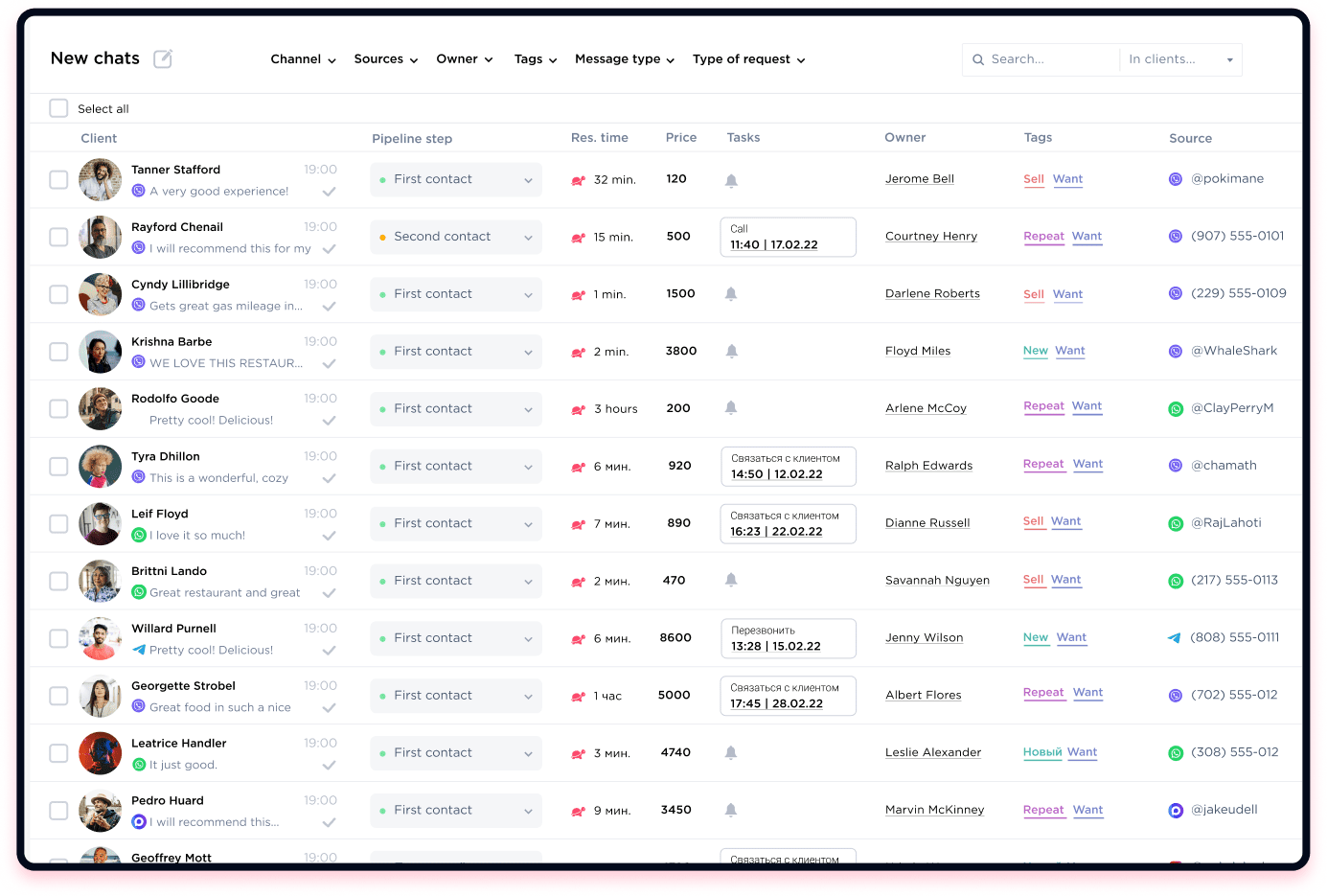Tick the checkbox for Tanner Stafford

tap(58, 179)
